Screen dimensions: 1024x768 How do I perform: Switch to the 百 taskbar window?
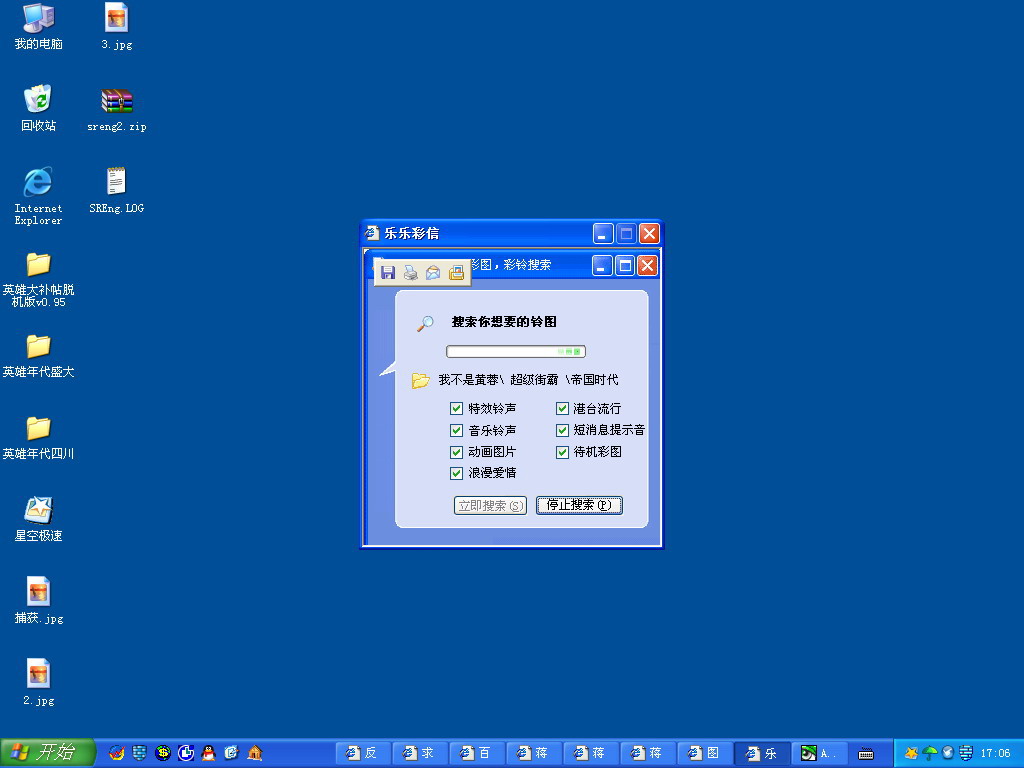point(476,753)
